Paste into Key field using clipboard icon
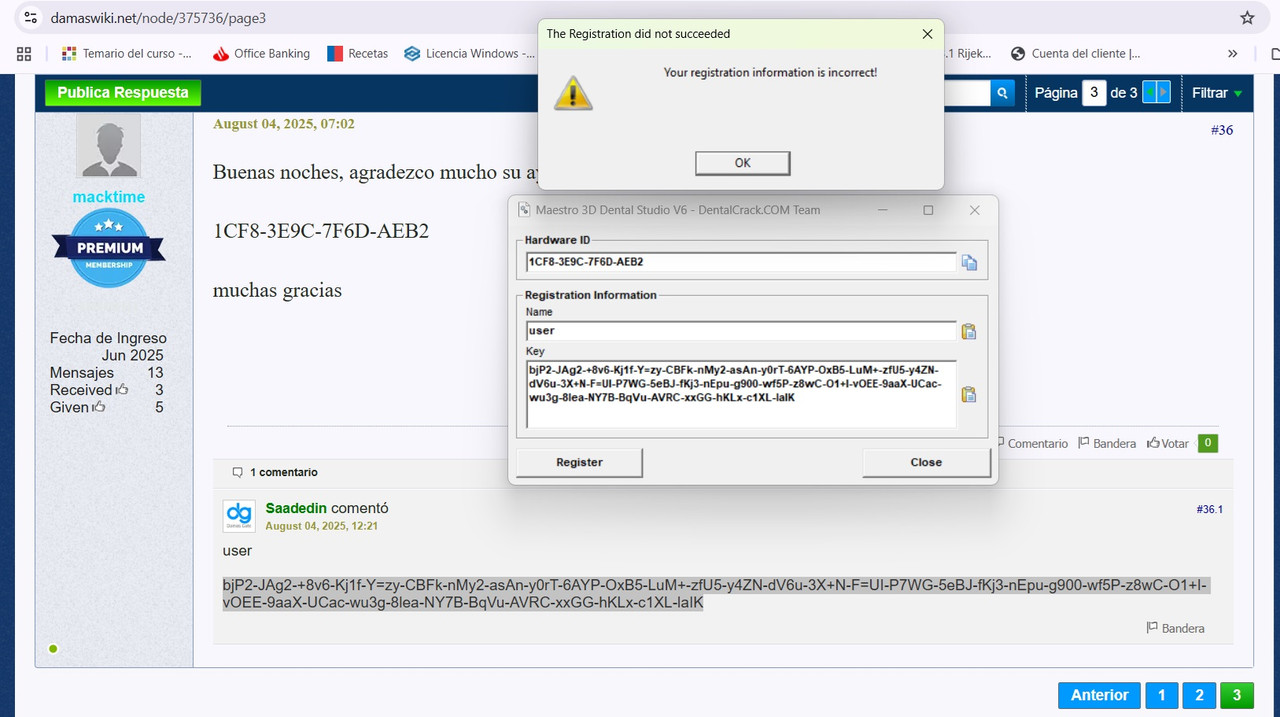The image size is (1280, 717). coord(968,394)
